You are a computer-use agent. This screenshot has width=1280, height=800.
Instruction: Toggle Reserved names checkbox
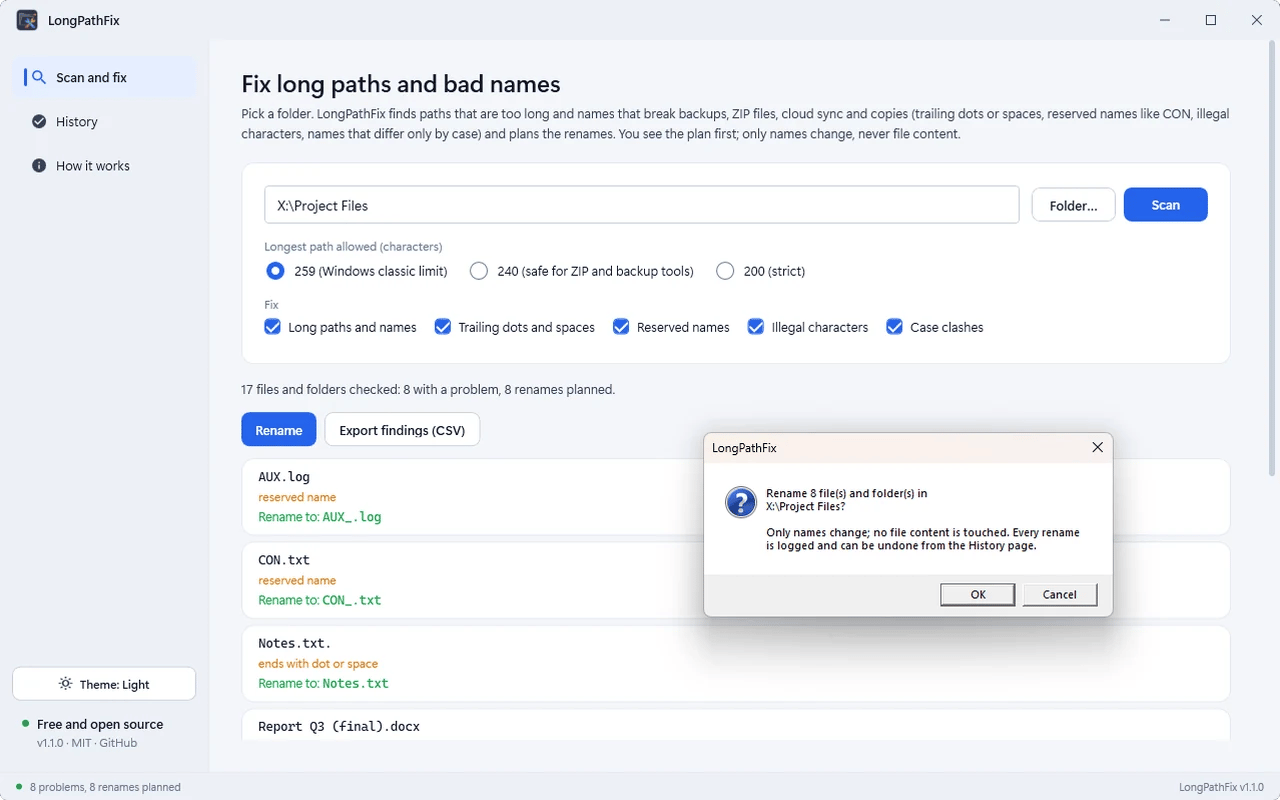point(671,327)
